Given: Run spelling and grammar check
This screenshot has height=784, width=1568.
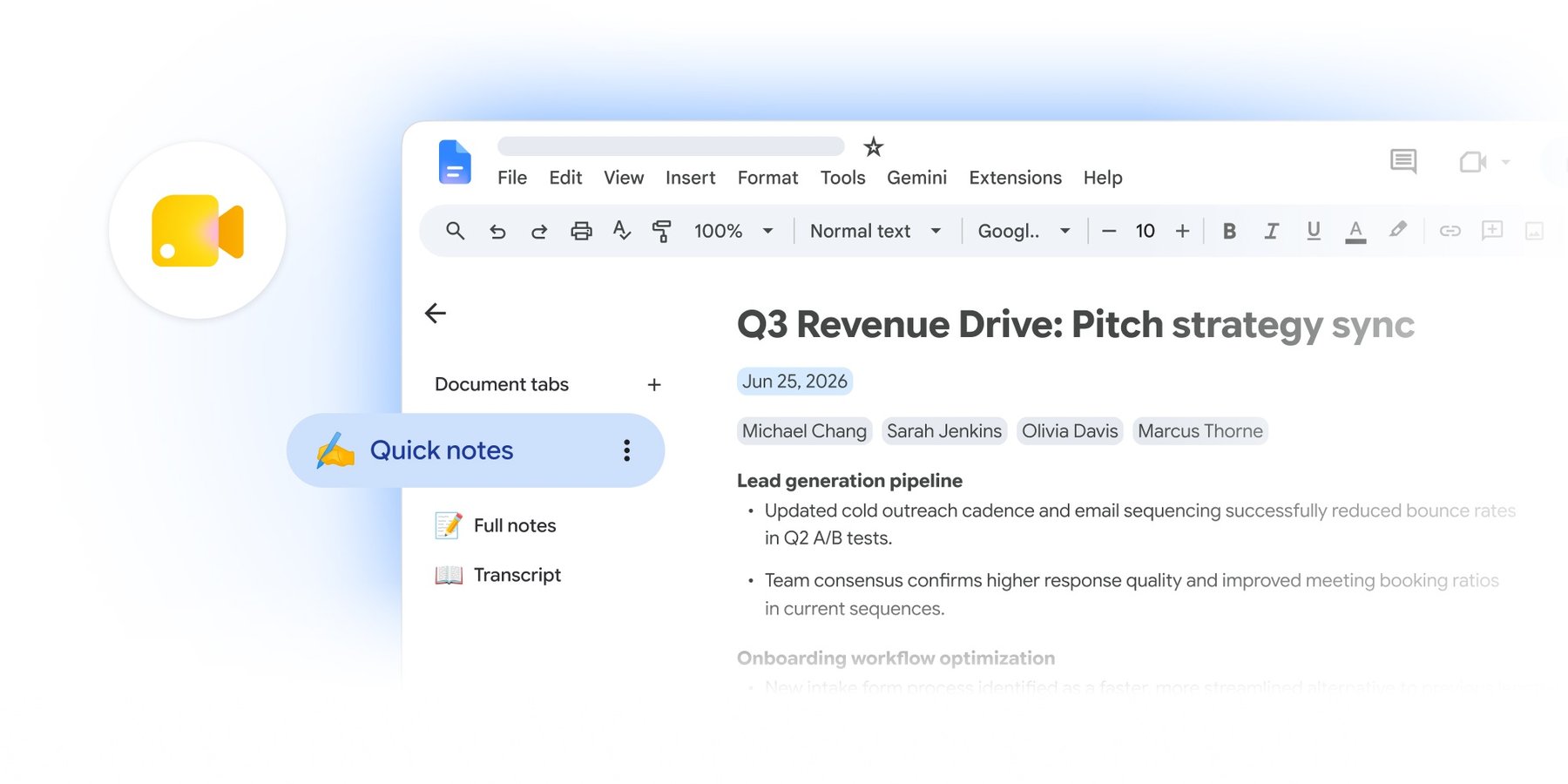Looking at the screenshot, I should (622, 231).
